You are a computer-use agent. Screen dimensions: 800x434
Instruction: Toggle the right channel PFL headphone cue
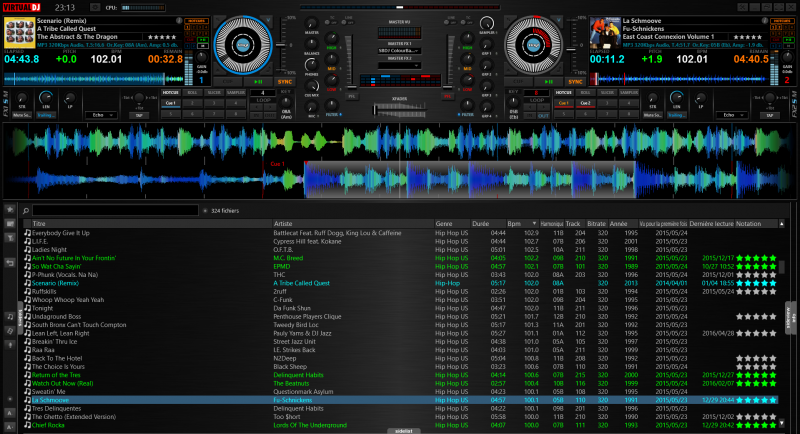click(x=447, y=96)
